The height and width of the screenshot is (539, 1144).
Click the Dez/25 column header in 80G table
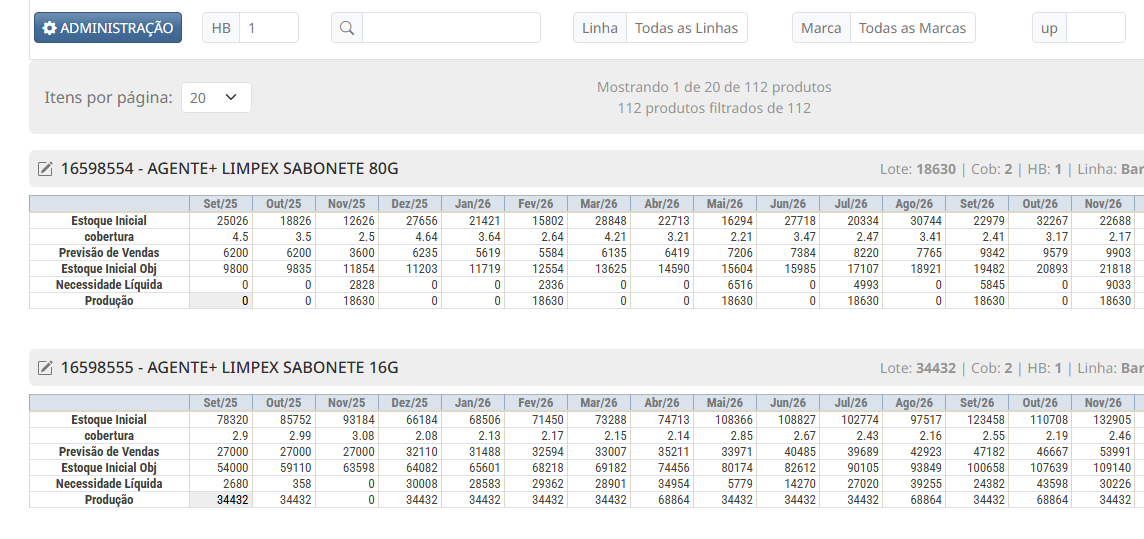click(x=410, y=204)
